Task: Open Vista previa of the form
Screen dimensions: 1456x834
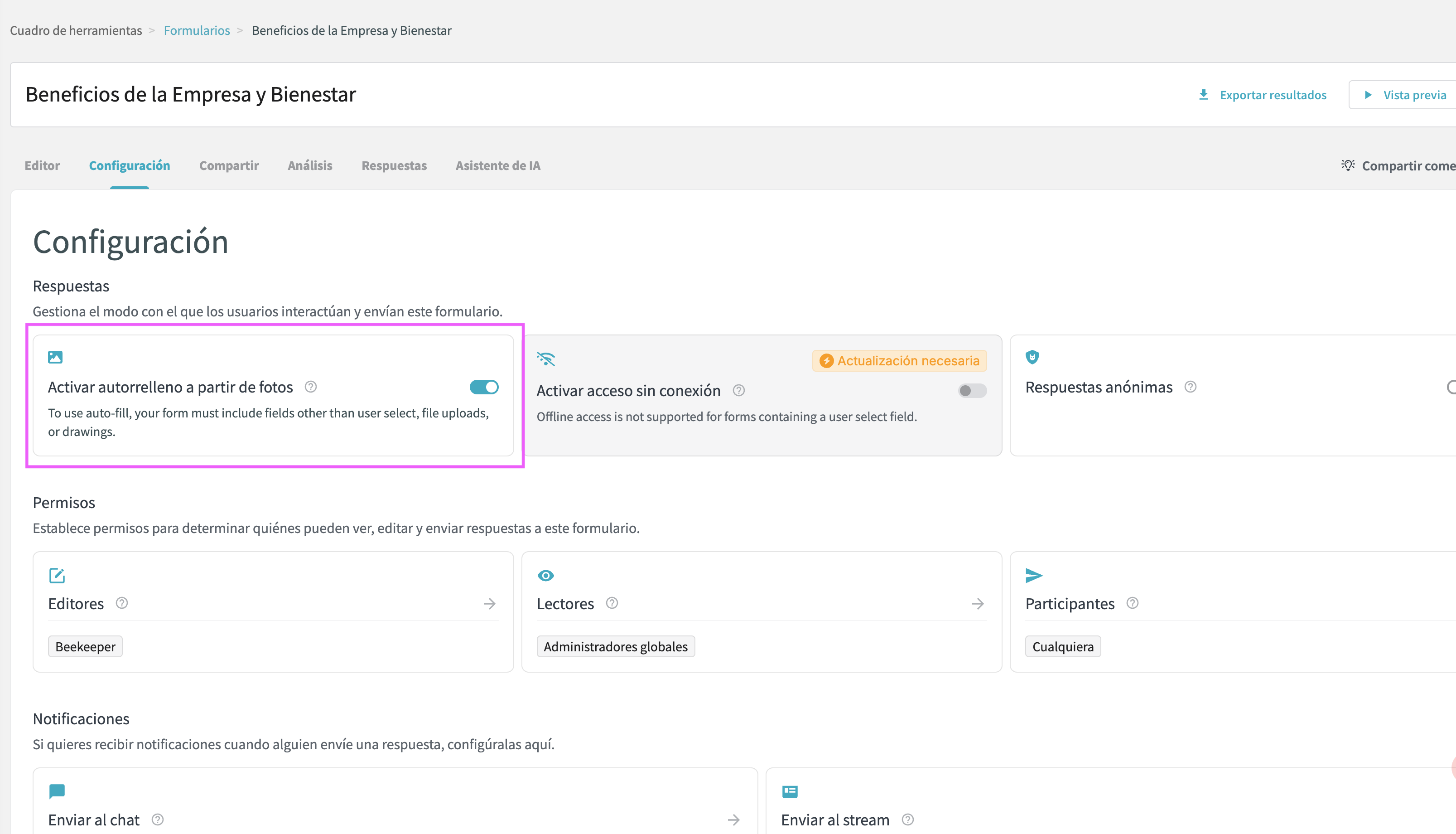Action: [1402, 95]
